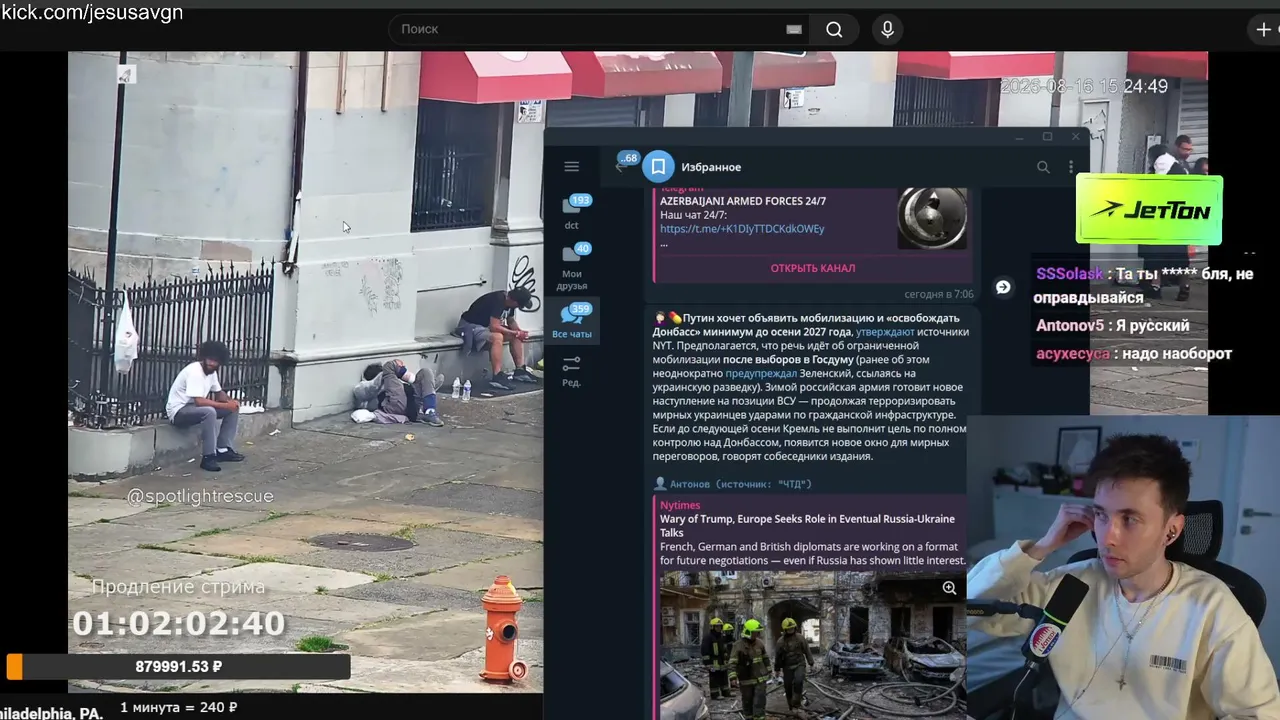Follow the утверждают link
Screen dimensions: 1280x720
pos(885,332)
